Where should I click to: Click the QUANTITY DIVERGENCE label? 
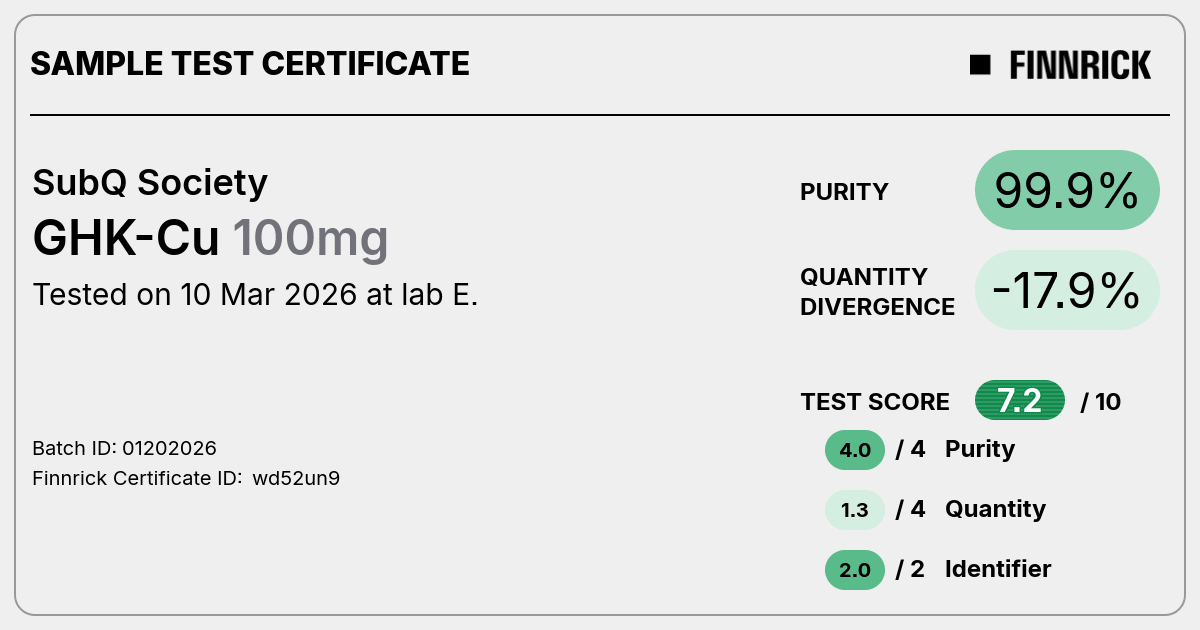point(877,292)
